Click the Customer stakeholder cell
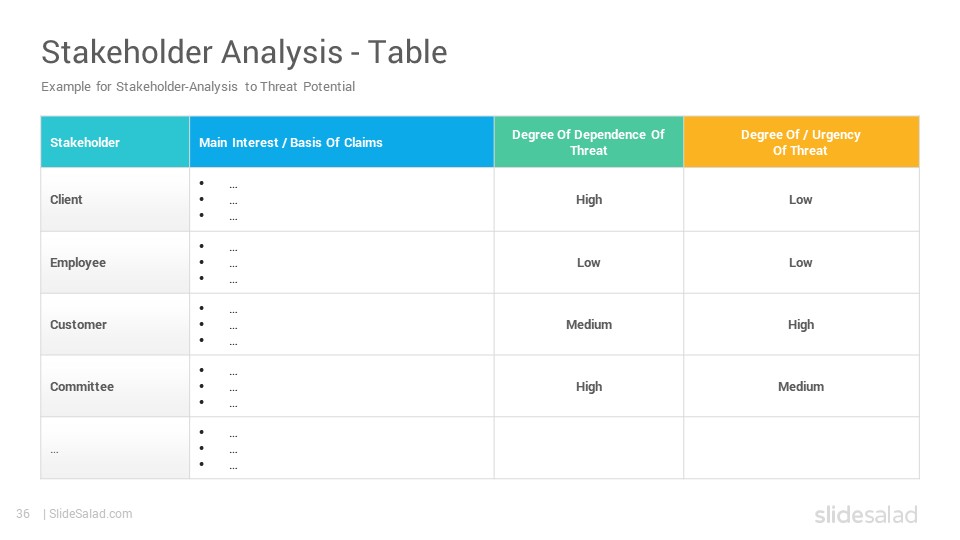The image size is (960, 540). point(115,324)
